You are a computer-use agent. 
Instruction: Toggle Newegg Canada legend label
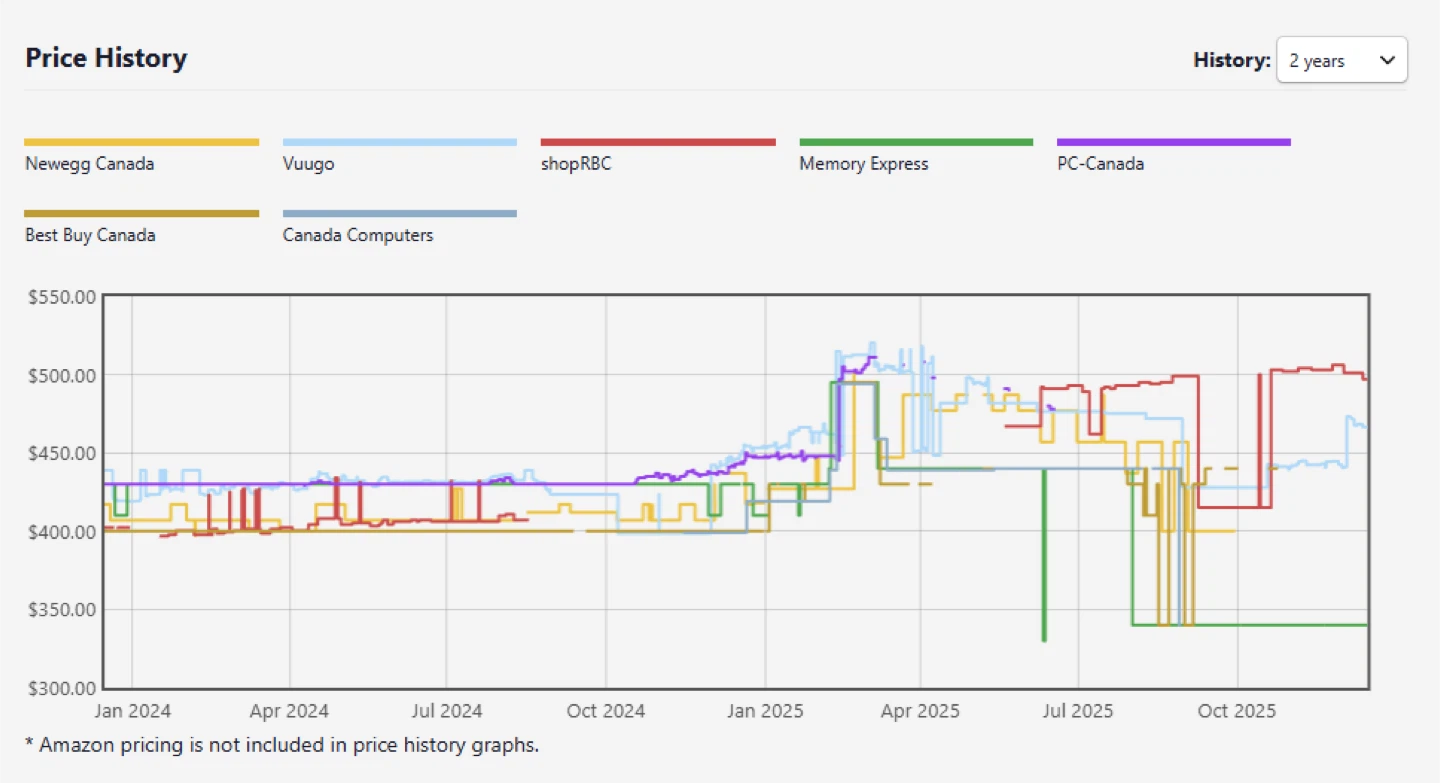click(90, 164)
